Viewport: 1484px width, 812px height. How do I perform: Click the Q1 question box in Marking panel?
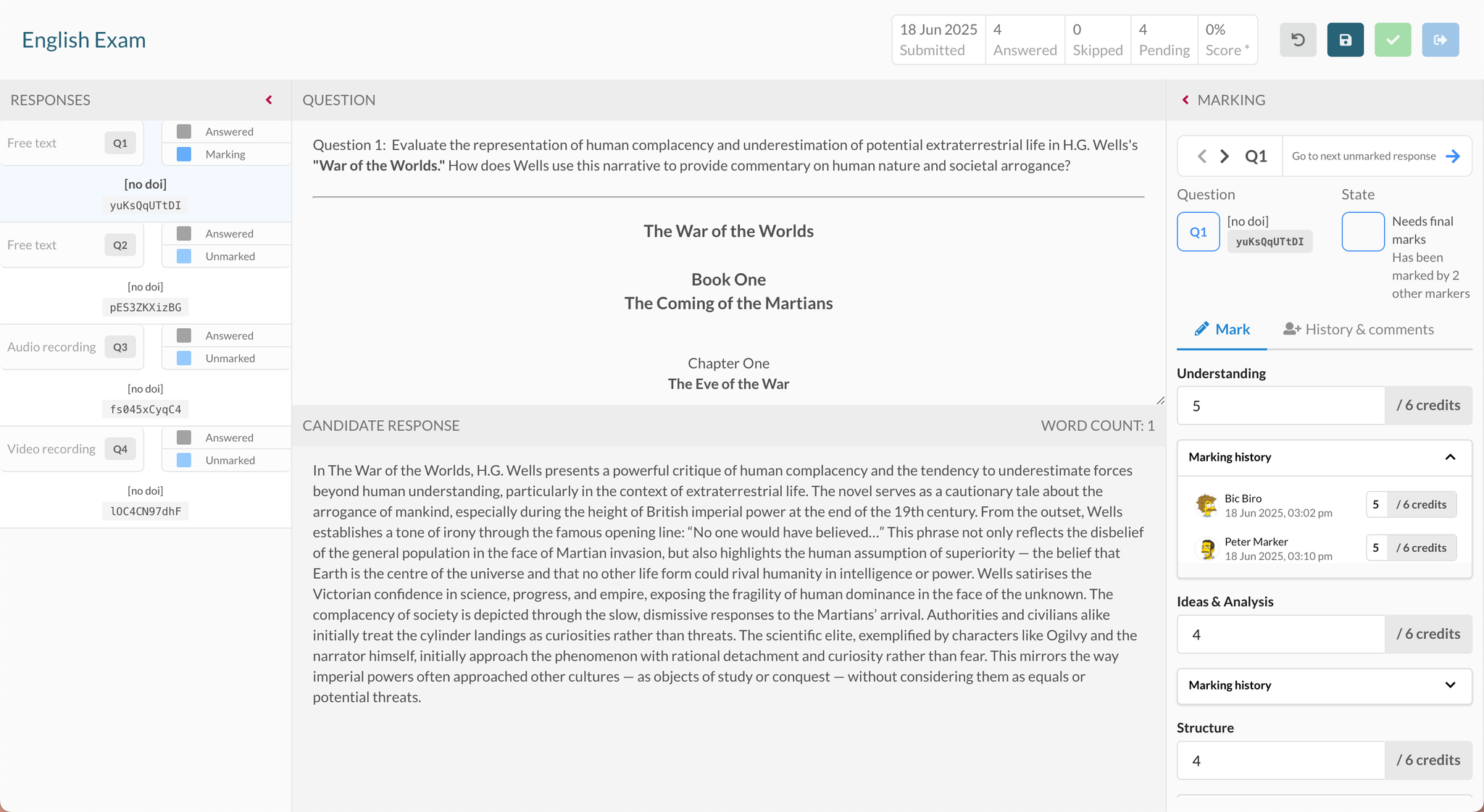coord(1198,232)
